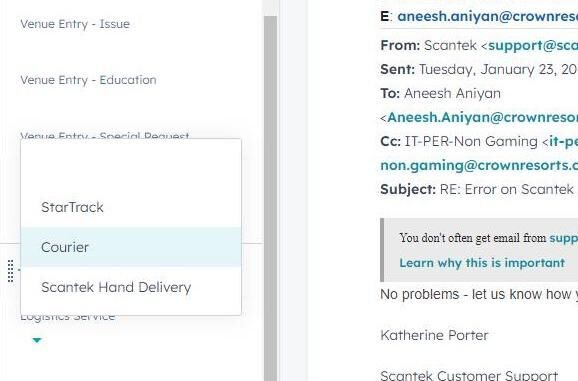Viewport: 578px width, 381px height.
Task: Select the blank option above StarTrack
Action: (131, 168)
